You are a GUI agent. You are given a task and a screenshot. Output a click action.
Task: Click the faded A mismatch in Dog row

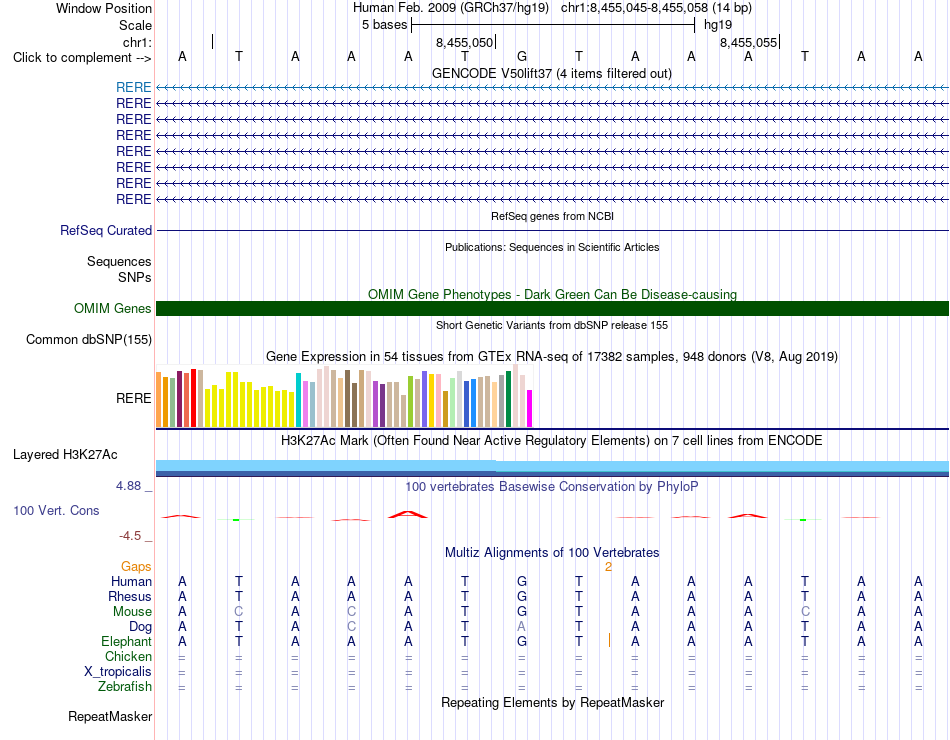pyautogui.click(x=522, y=626)
